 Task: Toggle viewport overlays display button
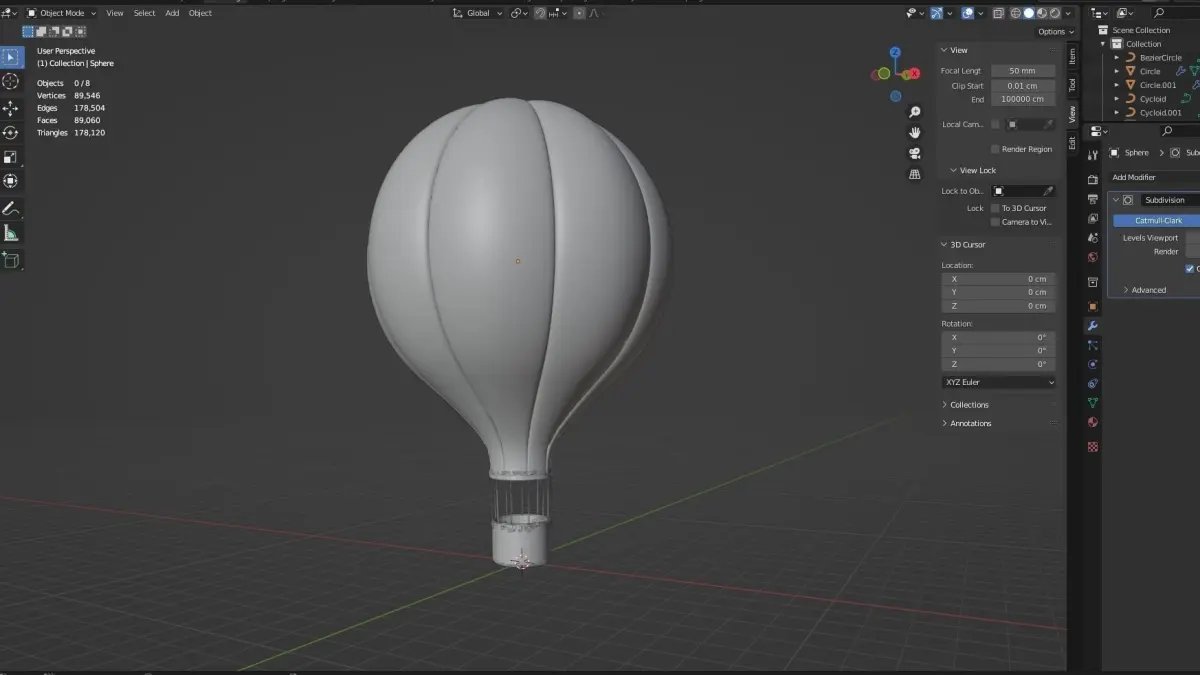[x=967, y=13]
